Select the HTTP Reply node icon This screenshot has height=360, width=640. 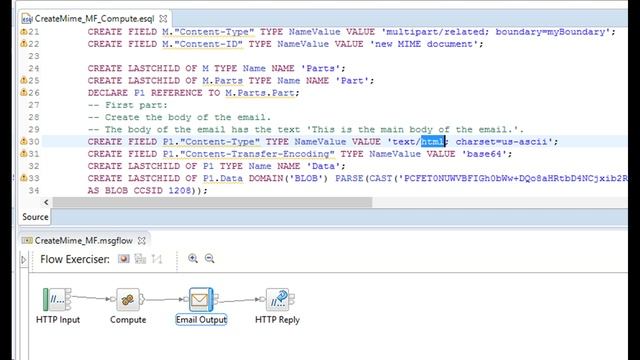coord(278,300)
